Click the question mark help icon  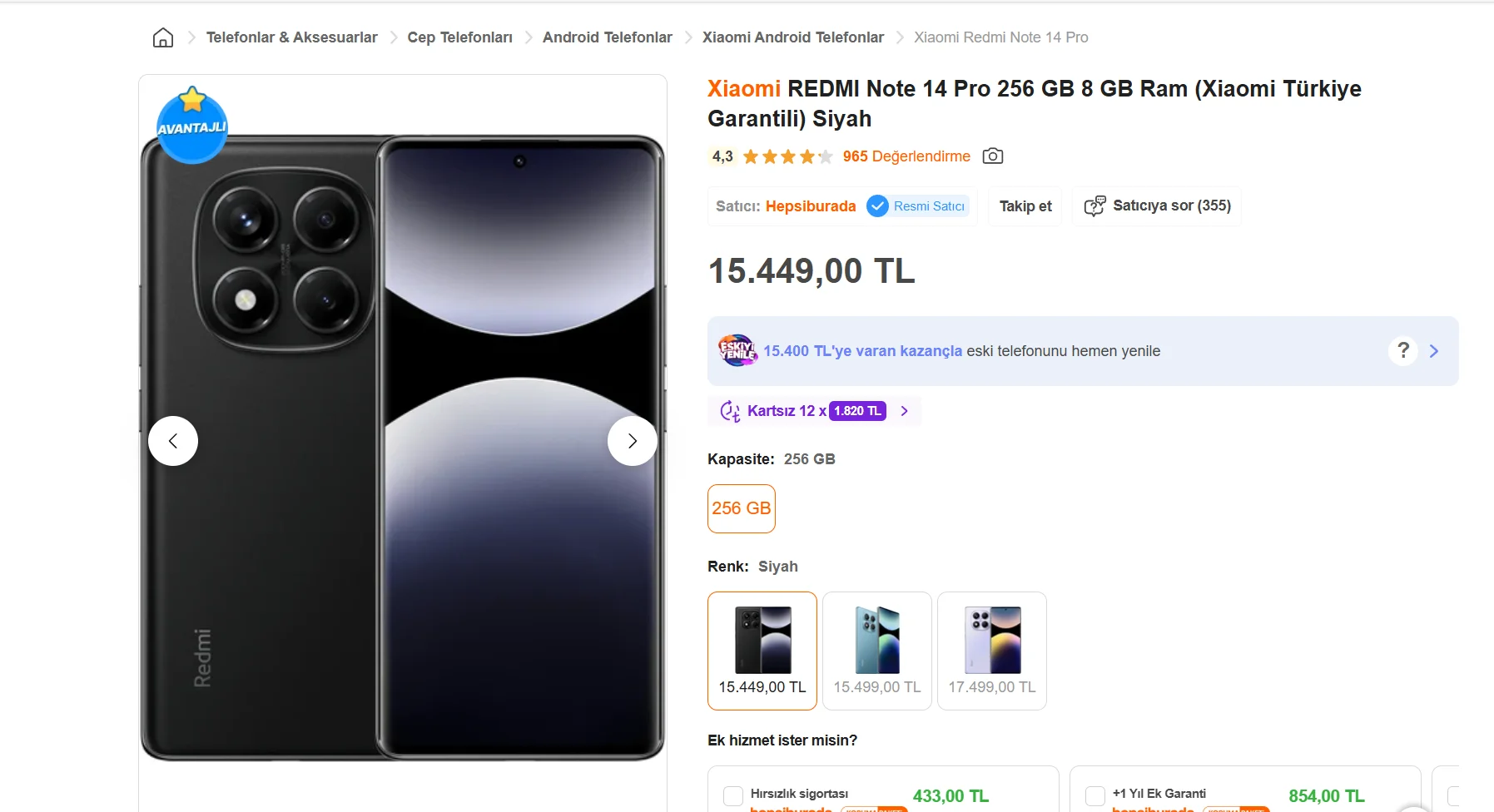1403,351
